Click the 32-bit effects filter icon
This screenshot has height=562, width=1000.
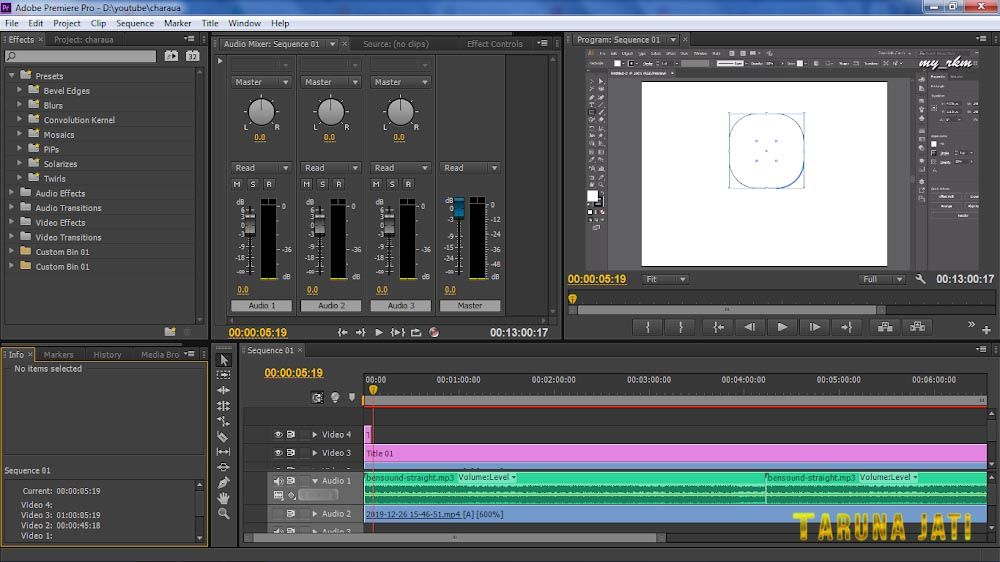193,56
